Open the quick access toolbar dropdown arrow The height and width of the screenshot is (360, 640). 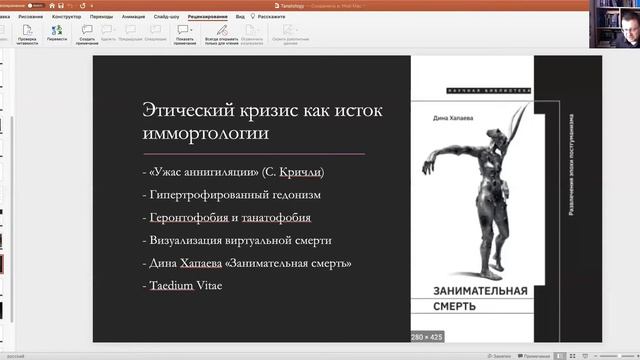coord(92,6)
